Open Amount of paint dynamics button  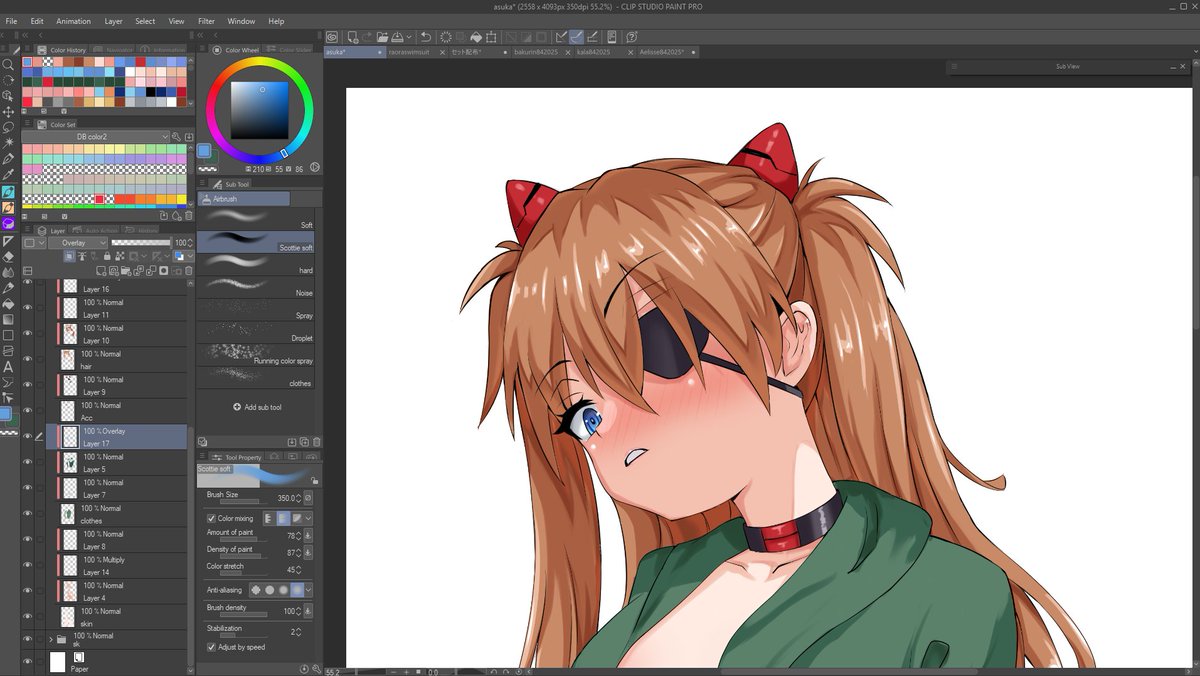(x=308, y=536)
